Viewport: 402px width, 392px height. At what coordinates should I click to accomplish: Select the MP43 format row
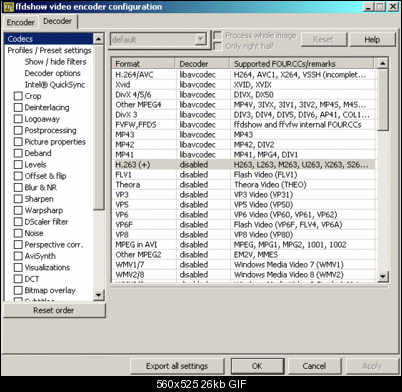[x=244, y=135]
